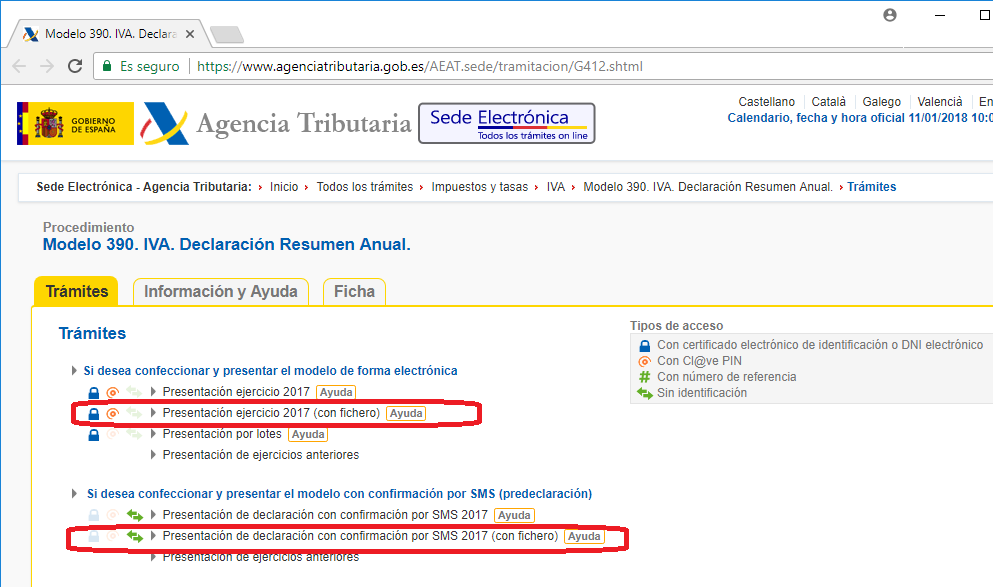This screenshot has width=1004, height=587.
Task: Open Impuestos y tasas breadcrumb link
Action: point(480,187)
